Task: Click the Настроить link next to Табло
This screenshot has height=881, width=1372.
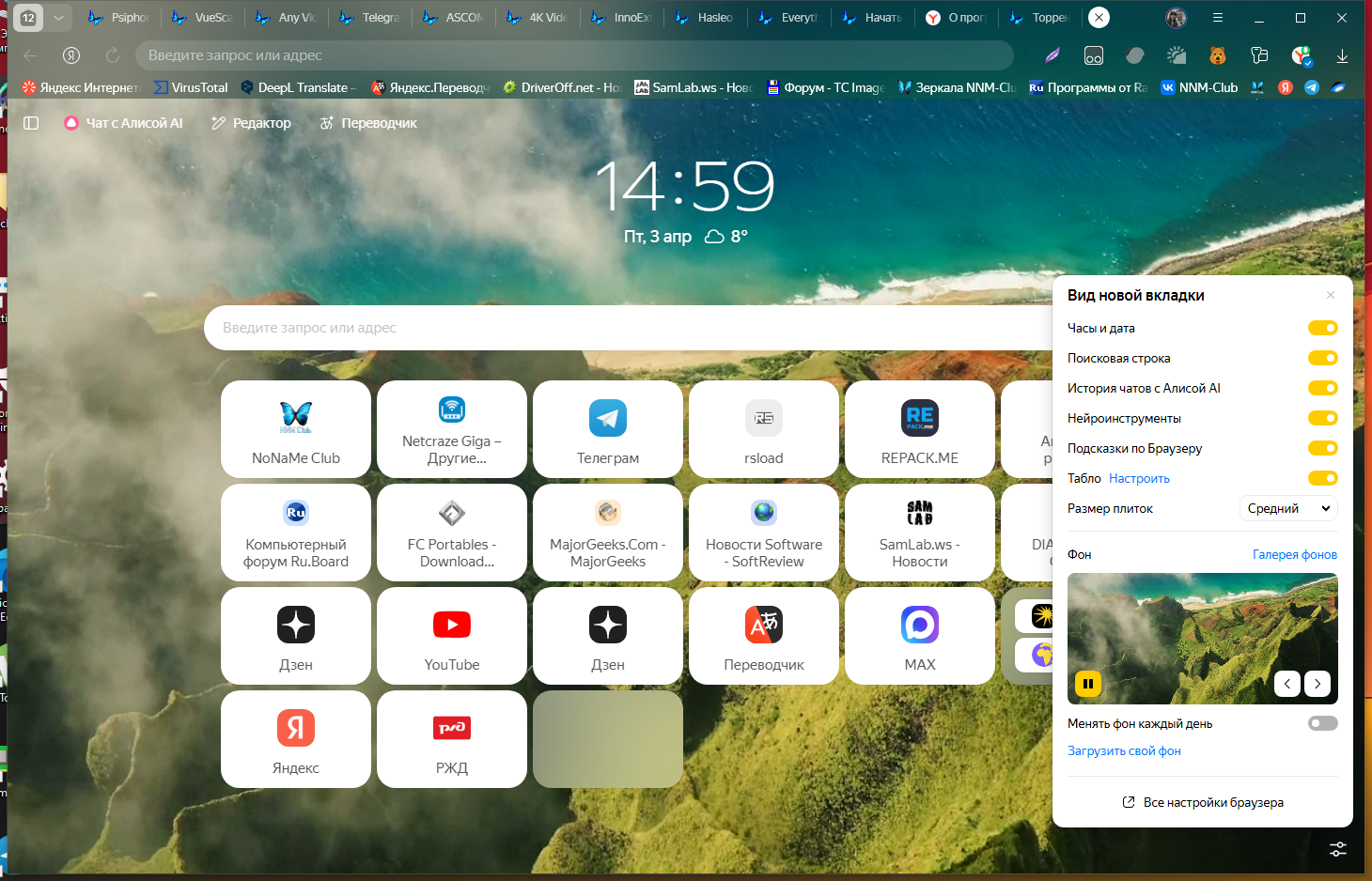Action: [x=1139, y=478]
